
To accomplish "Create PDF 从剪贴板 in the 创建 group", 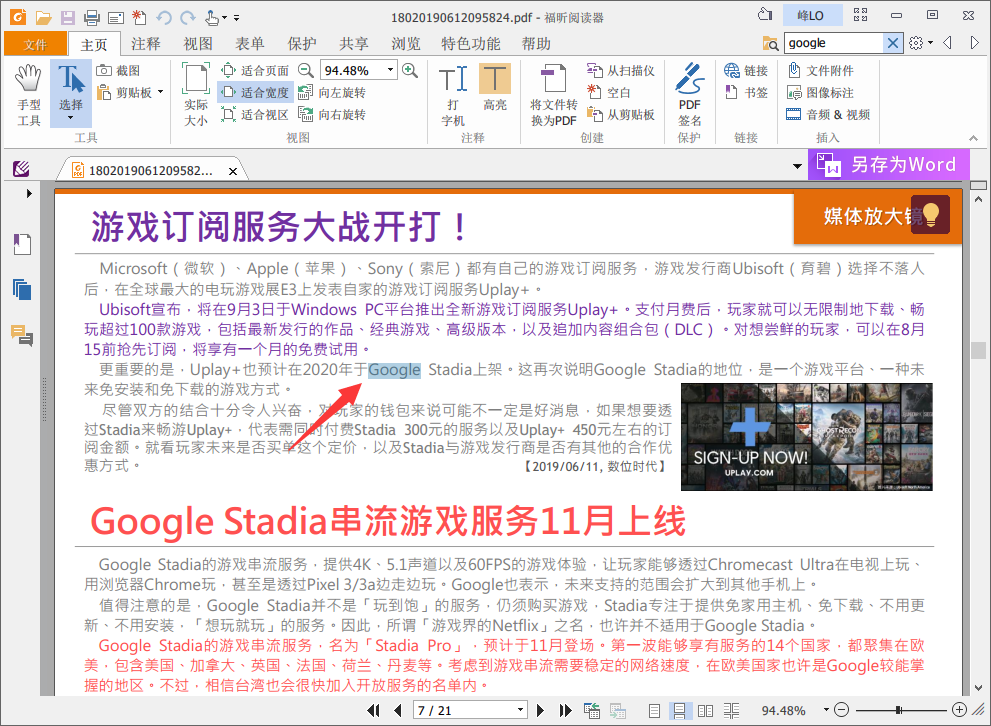I will point(621,115).
